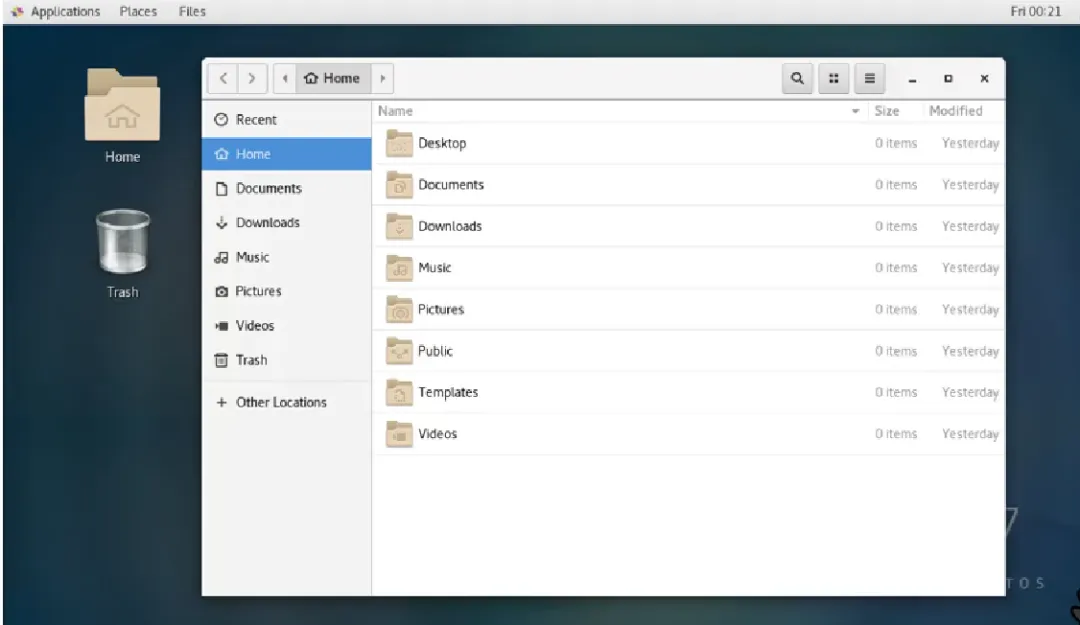Go forward with the right arrow button

point(252,79)
